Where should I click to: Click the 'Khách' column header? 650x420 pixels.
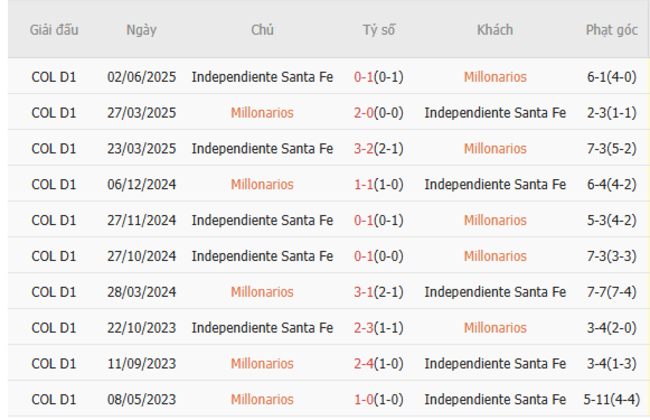point(495,30)
